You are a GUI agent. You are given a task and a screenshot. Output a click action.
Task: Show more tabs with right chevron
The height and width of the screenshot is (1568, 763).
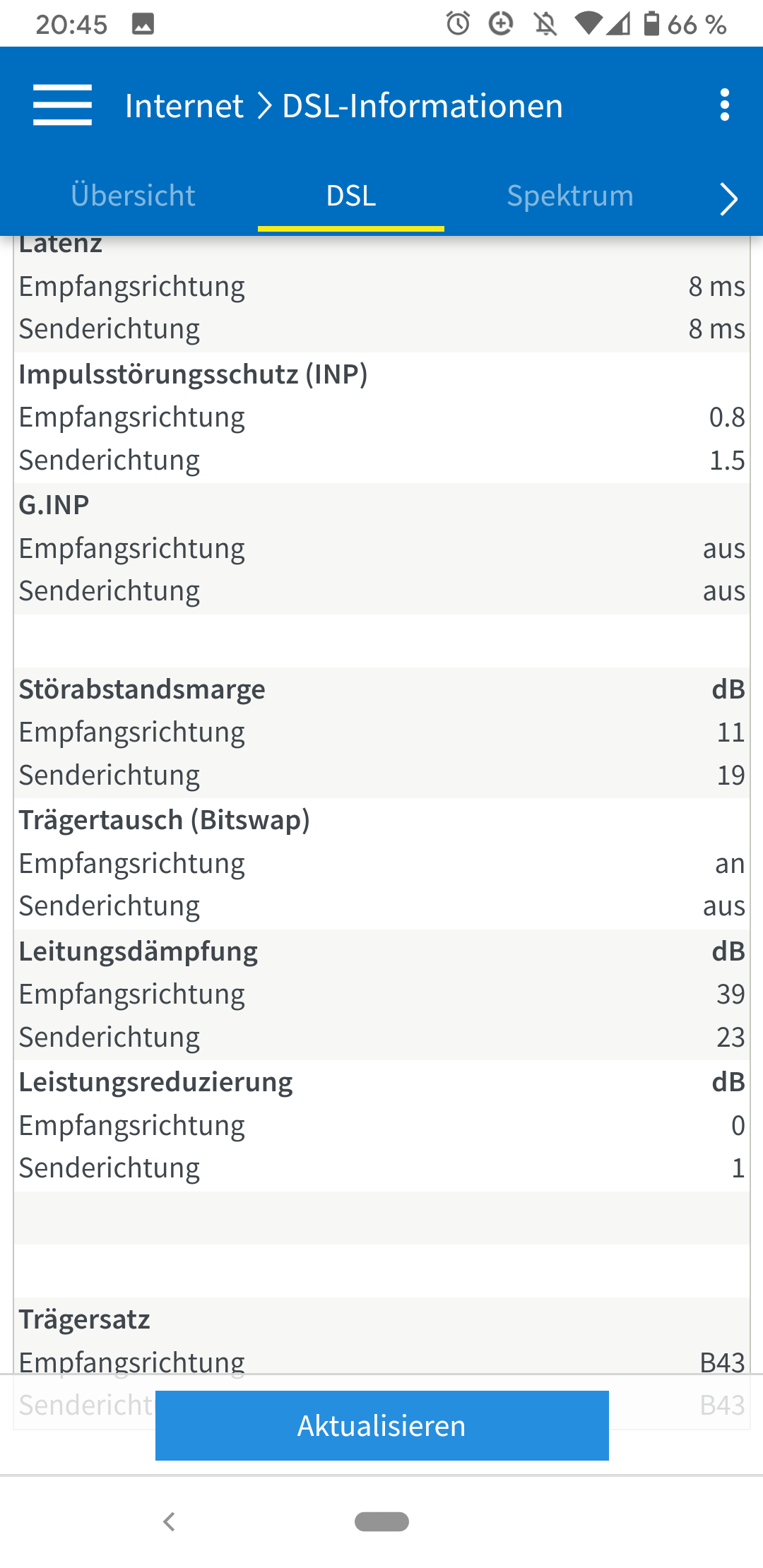(728, 198)
